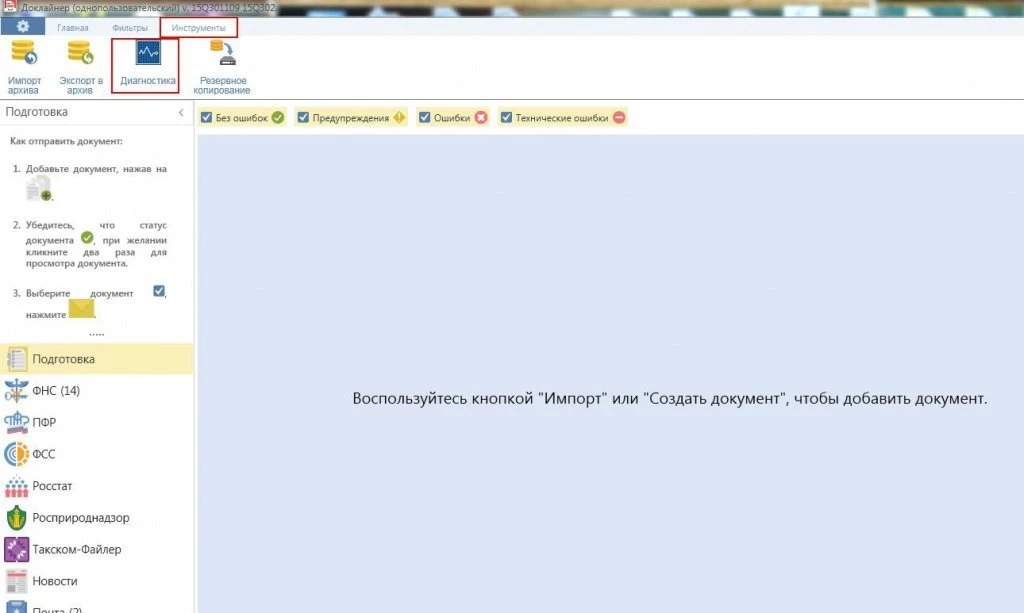
Task: Toggle the Предупреждения checkbox
Action: click(x=303, y=118)
